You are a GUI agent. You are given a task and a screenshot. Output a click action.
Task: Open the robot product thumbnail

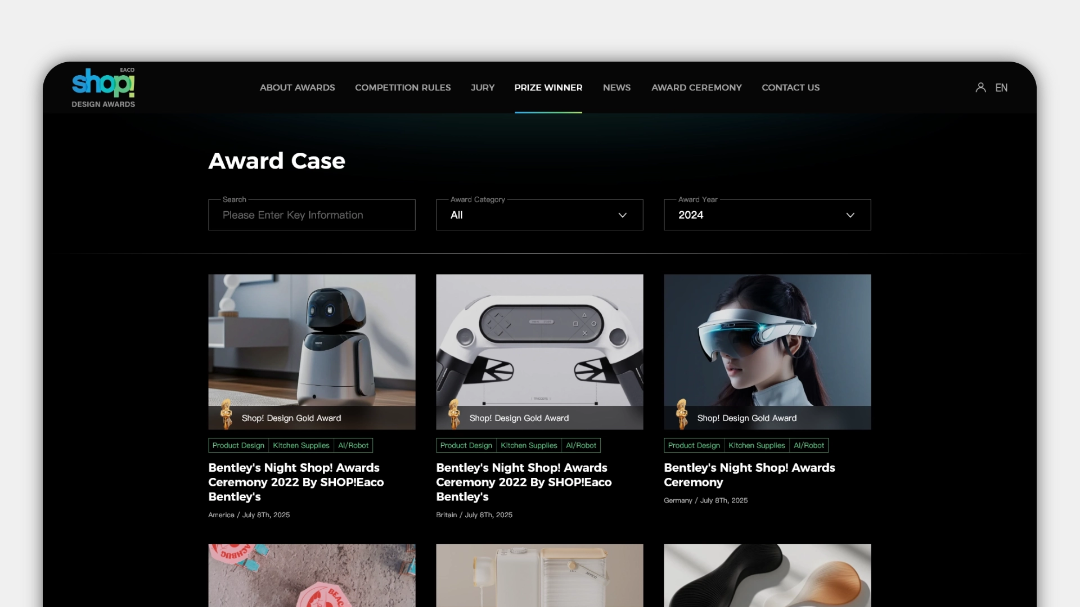click(311, 340)
